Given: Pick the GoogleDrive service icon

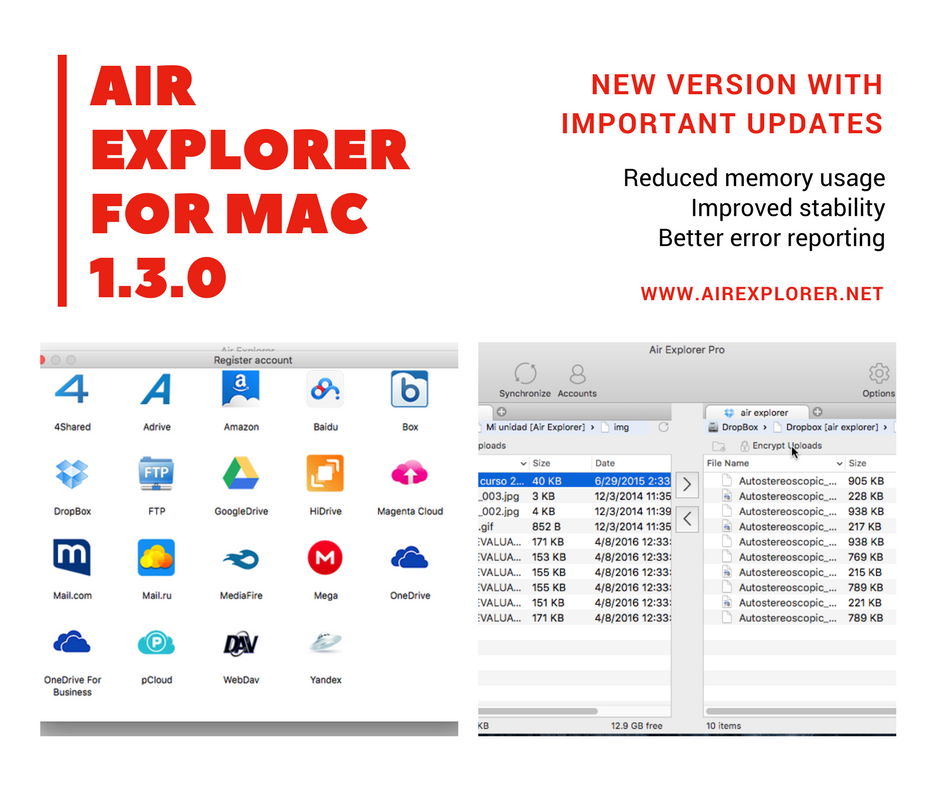Looking at the screenshot, I should pos(241,474).
